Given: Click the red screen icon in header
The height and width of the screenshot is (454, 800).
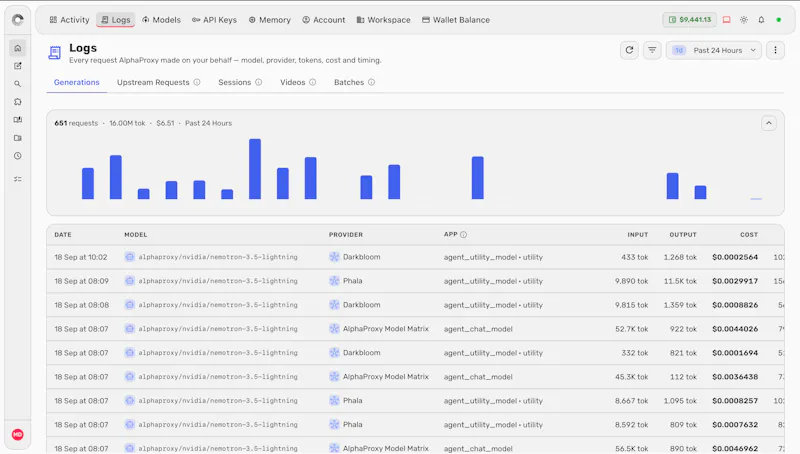Looking at the screenshot, I should [727, 20].
